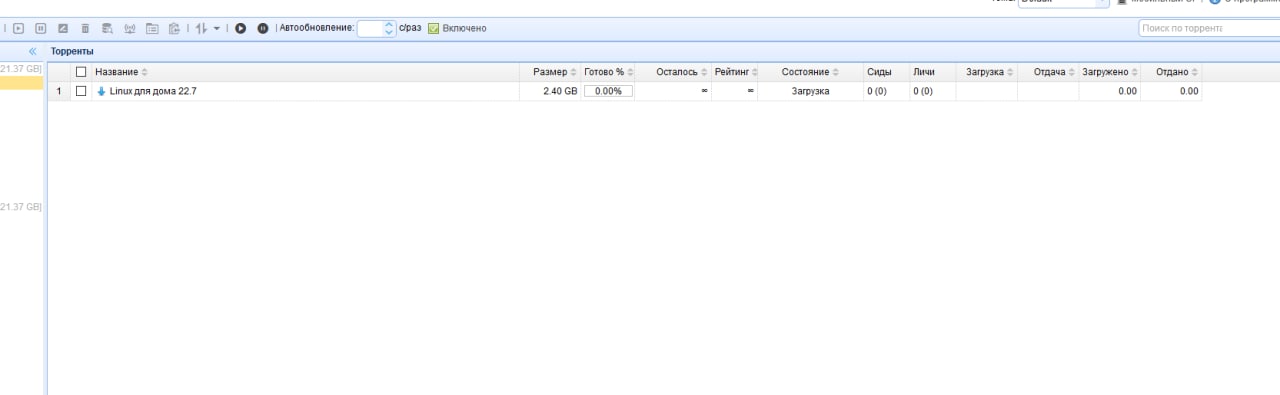1280x395 pixels.
Task: Click row number 1 cell
Action: tap(59, 91)
